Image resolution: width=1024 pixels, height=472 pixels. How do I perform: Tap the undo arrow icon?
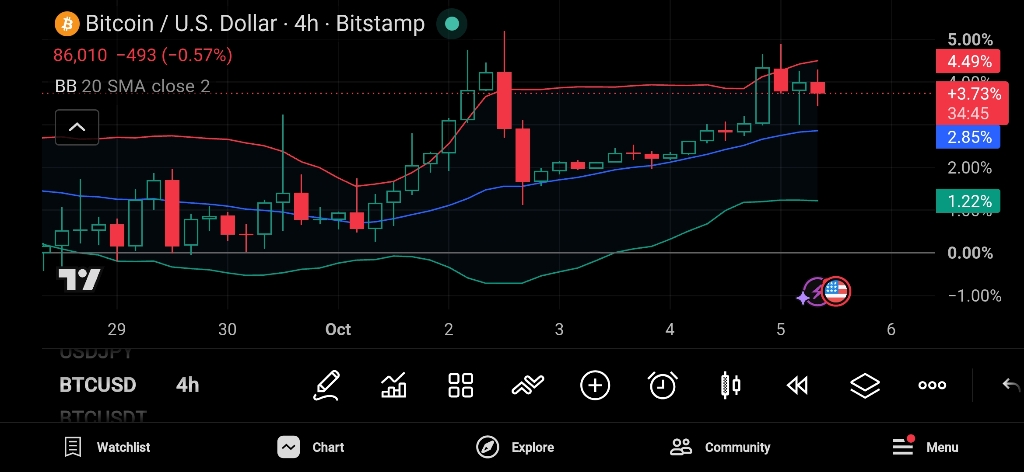click(x=1011, y=385)
